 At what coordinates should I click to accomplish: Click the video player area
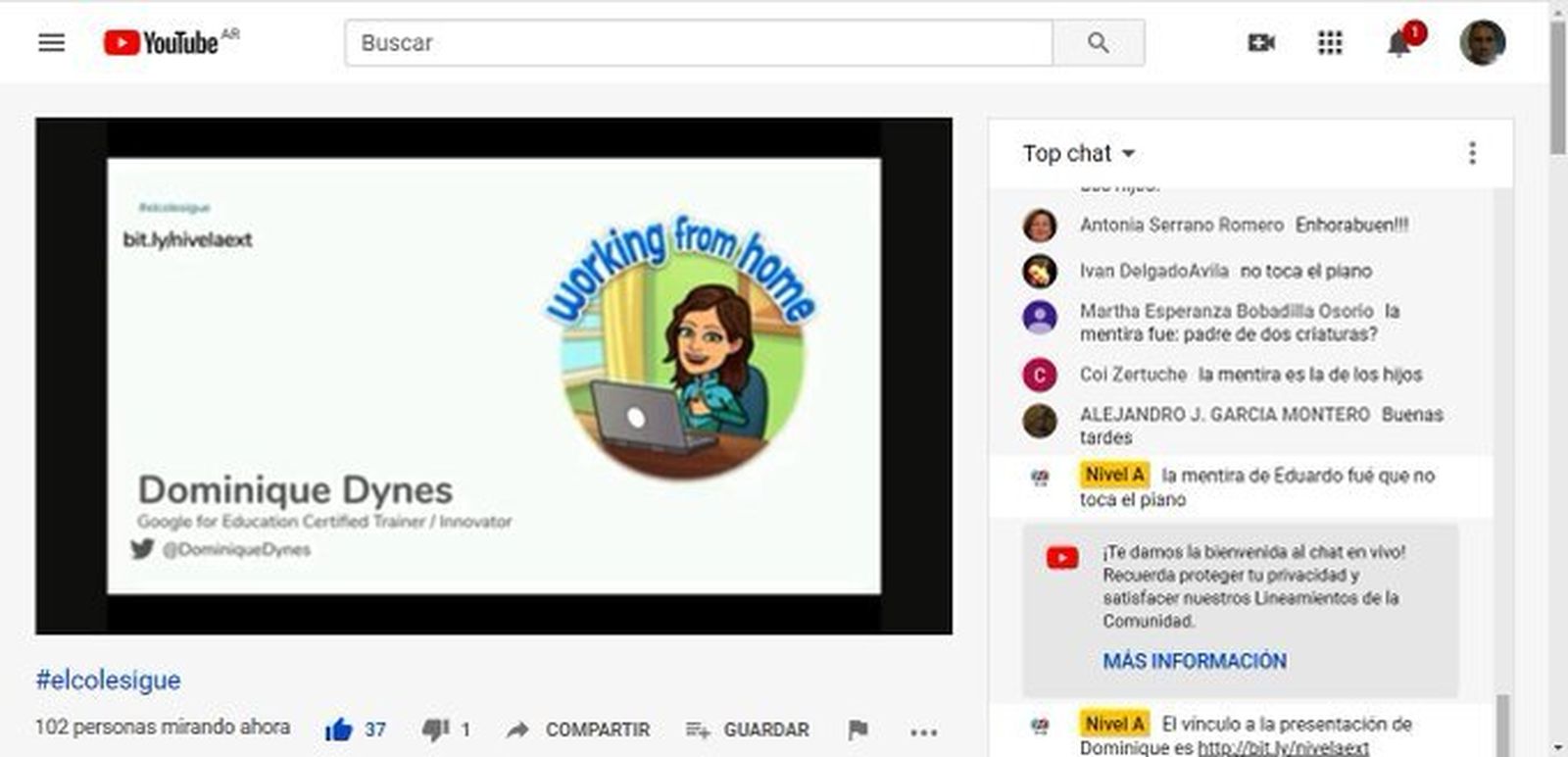(x=494, y=376)
